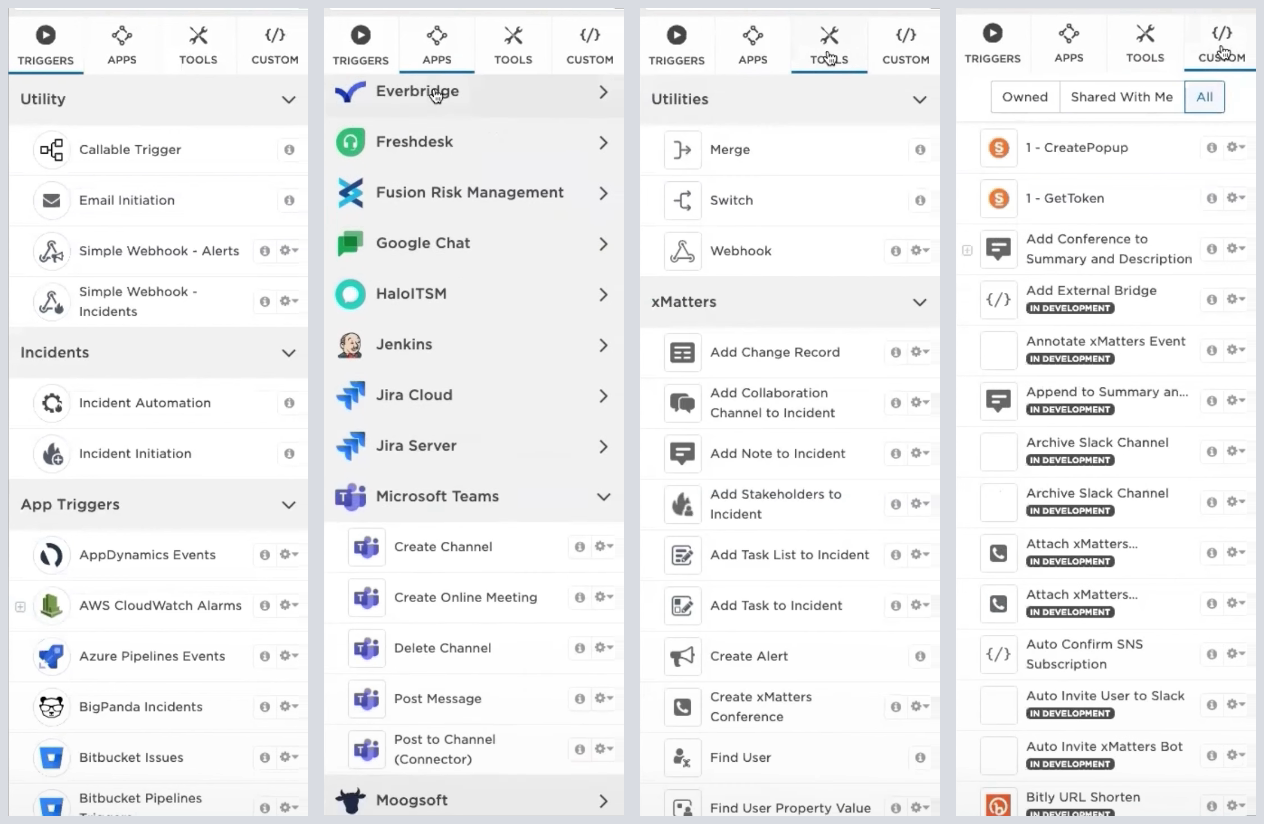The image size is (1264, 824).
Task: Click the Add External Bridge code icon
Action: click(x=998, y=299)
